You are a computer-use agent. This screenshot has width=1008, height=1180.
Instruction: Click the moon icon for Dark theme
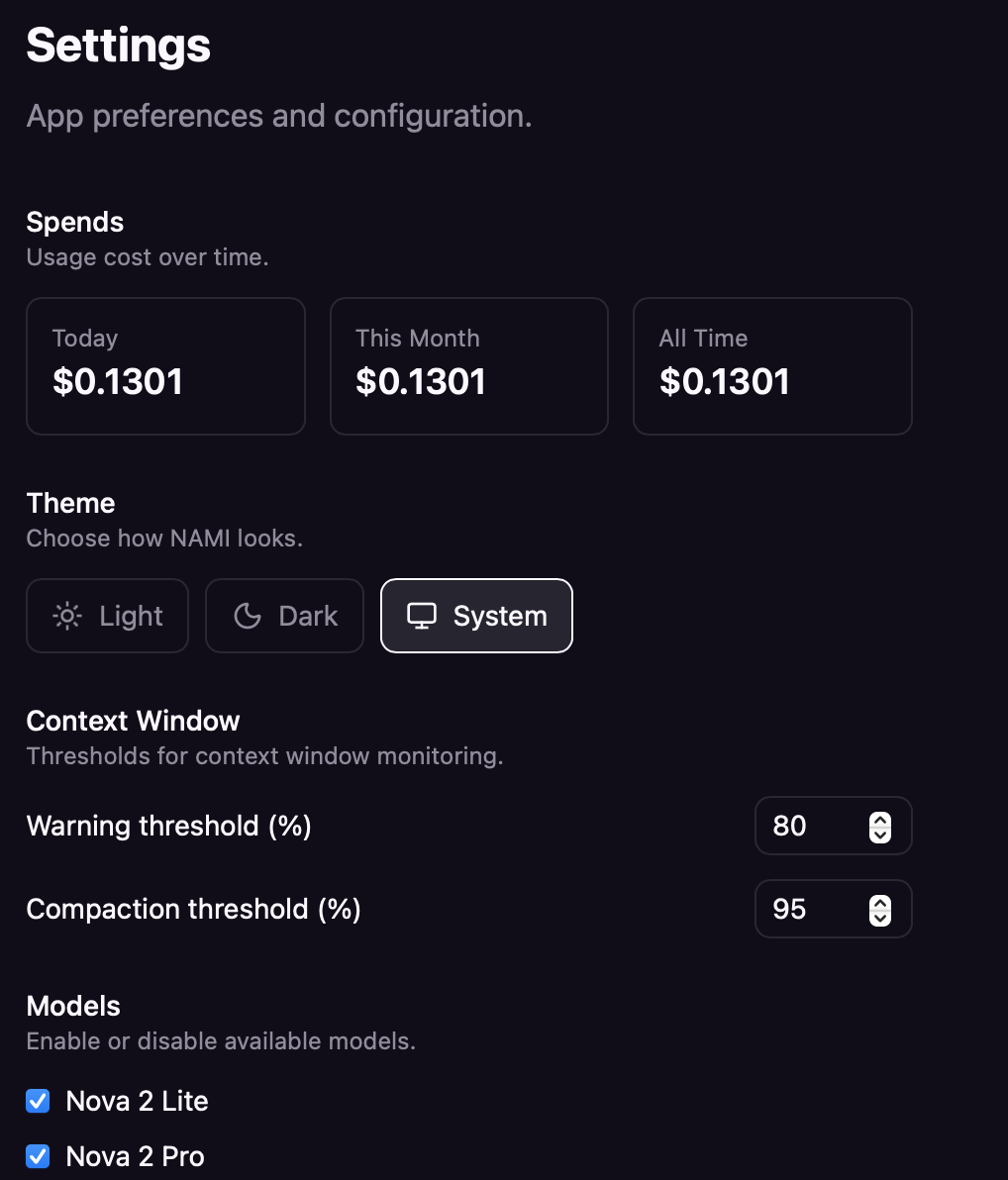click(x=247, y=617)
